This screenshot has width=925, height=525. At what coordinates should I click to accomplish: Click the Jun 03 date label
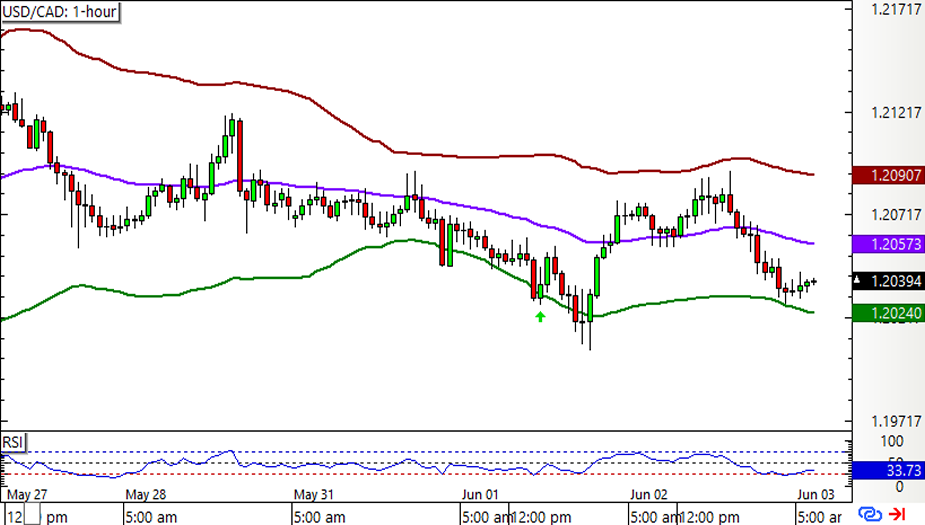(x=816, y=494)
